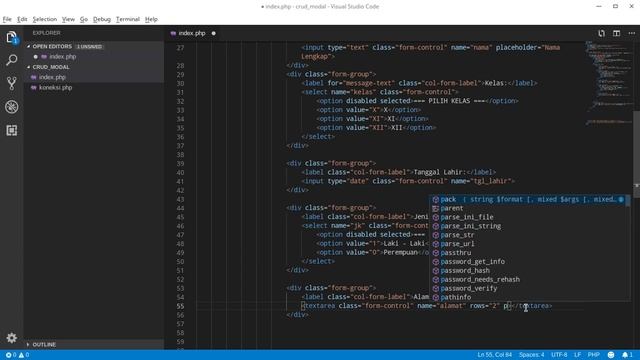This screenshot has height=360, width=640.
Task: Expand the Outline section
Action: coord(93,344)
